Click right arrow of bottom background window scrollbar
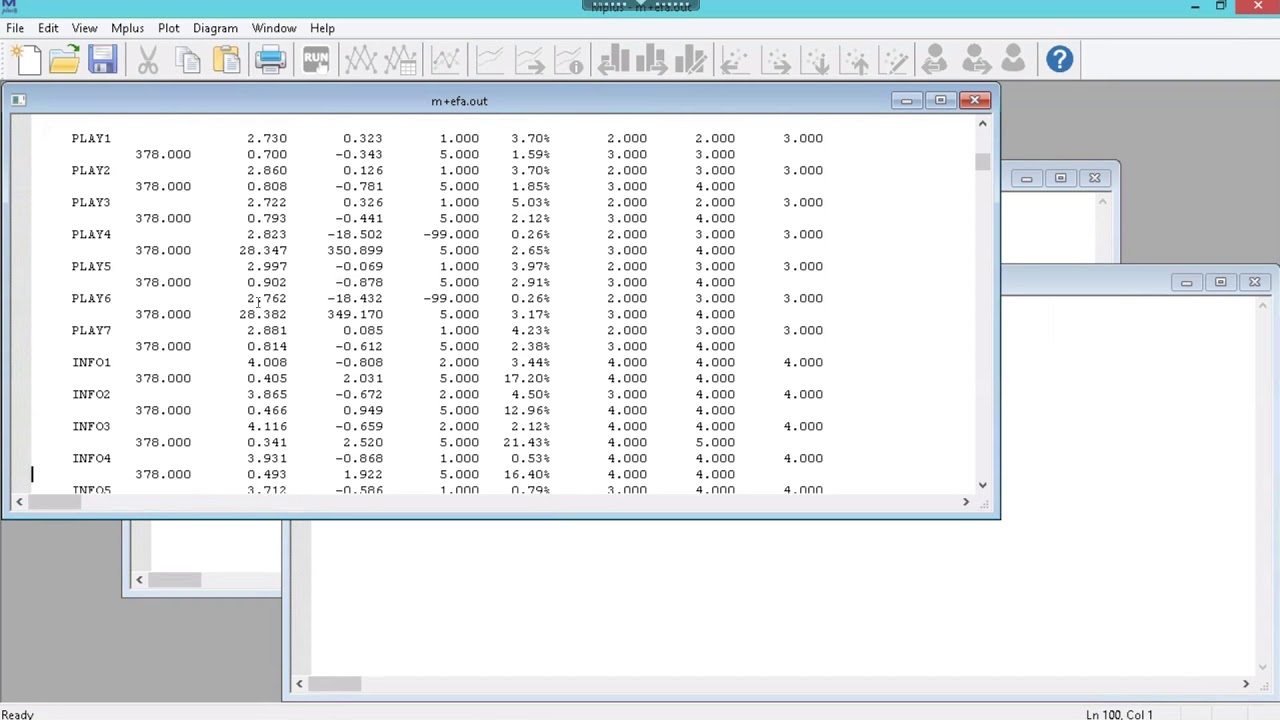Image resolution: width=1280 pixels, height=720 pixels. click(x=1245, y=684)
